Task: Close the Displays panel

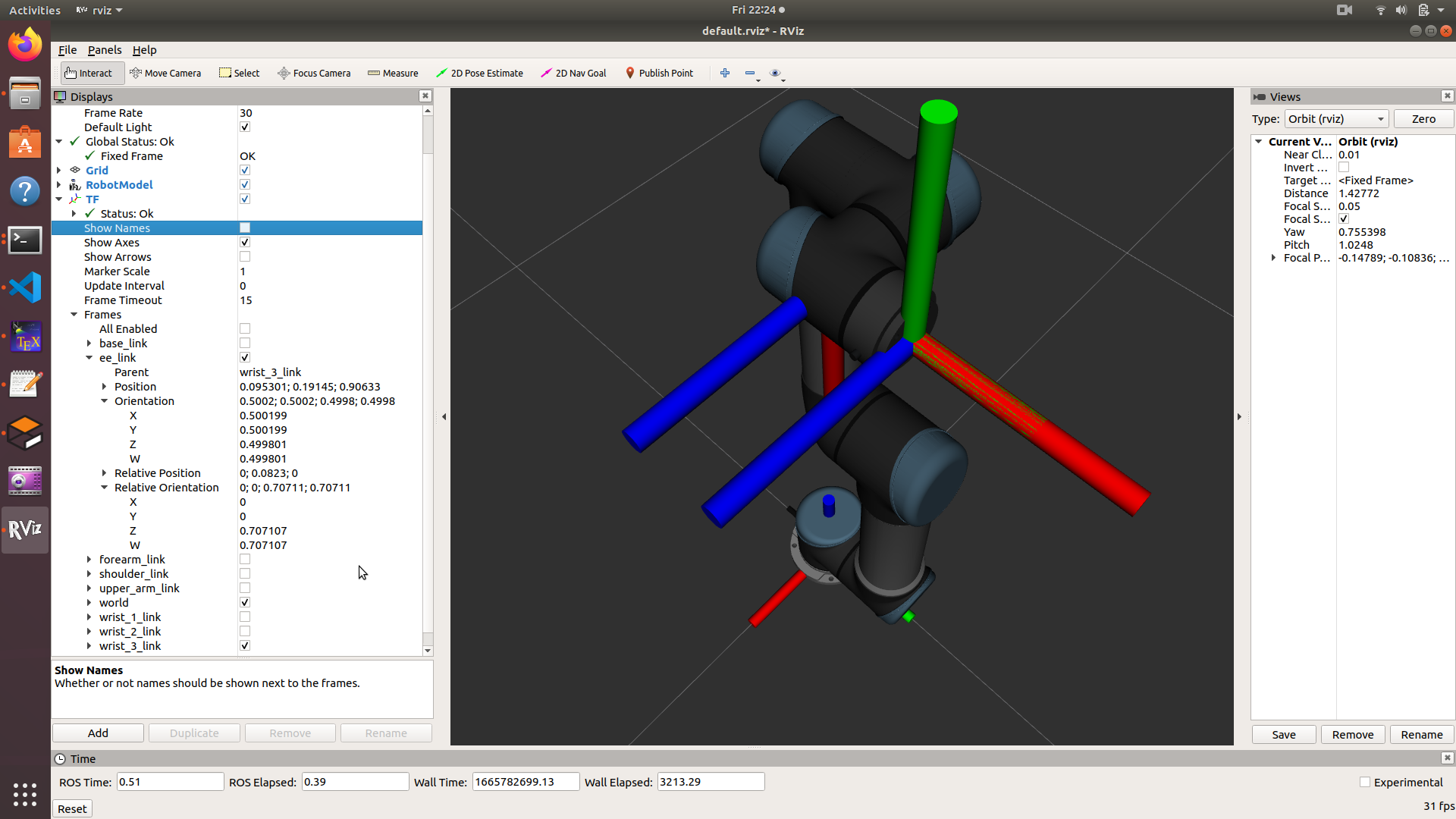Action: (425, 96)
